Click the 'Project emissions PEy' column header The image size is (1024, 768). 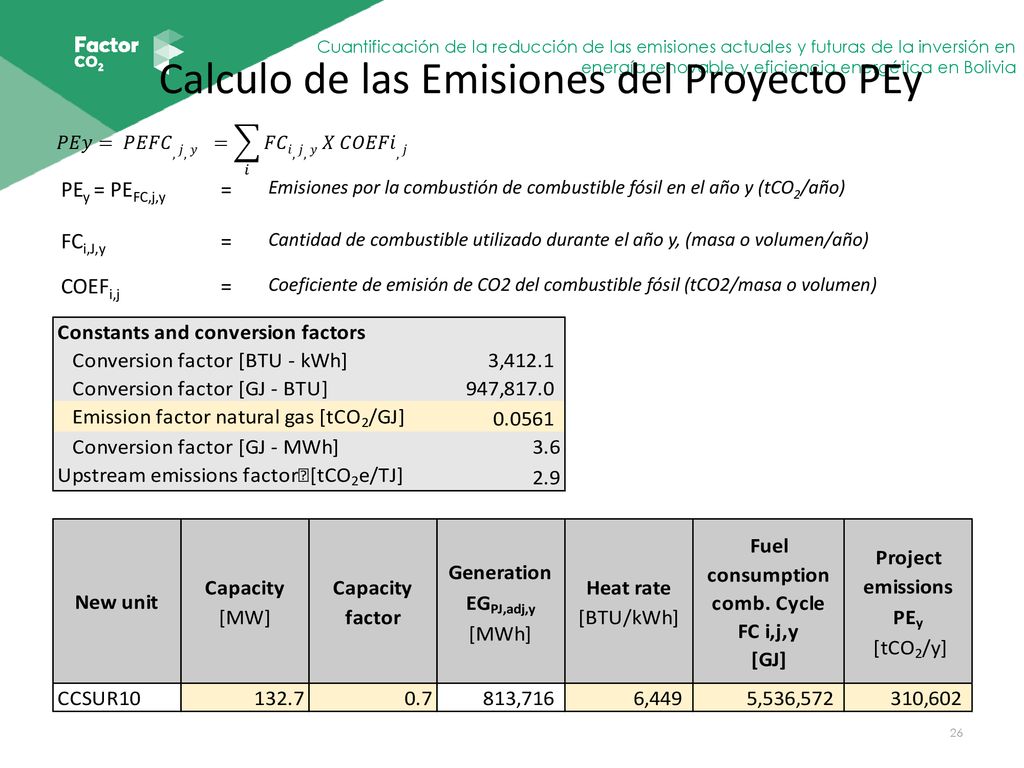pos(908,602)
